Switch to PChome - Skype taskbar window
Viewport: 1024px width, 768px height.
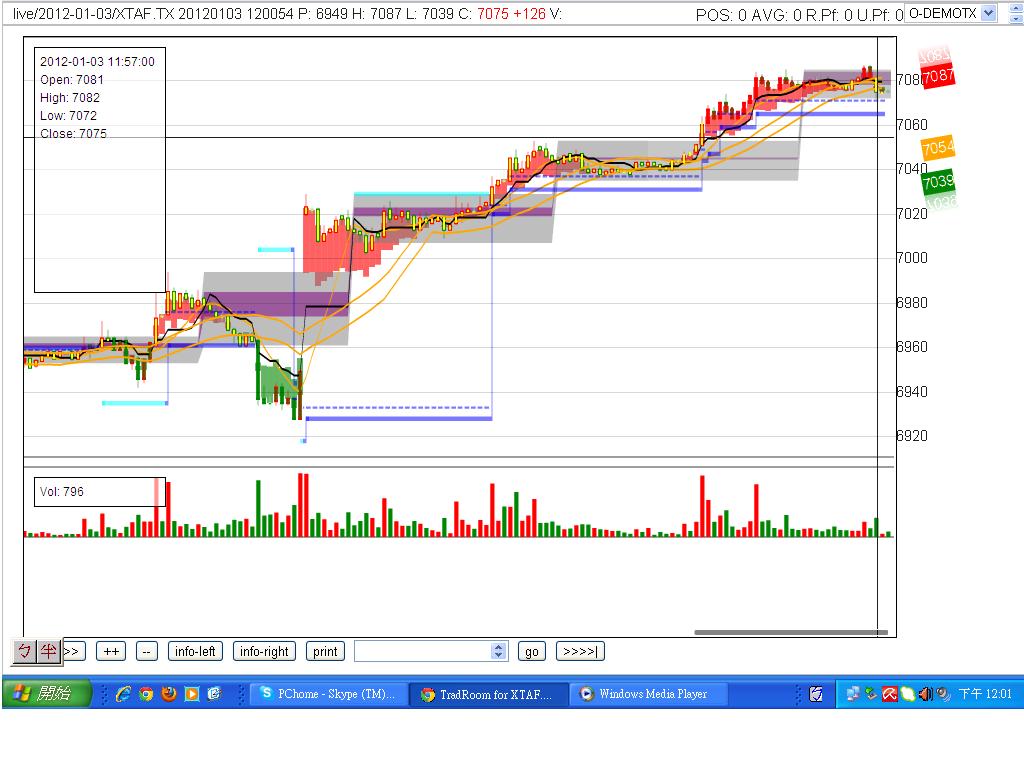point(329,694)
